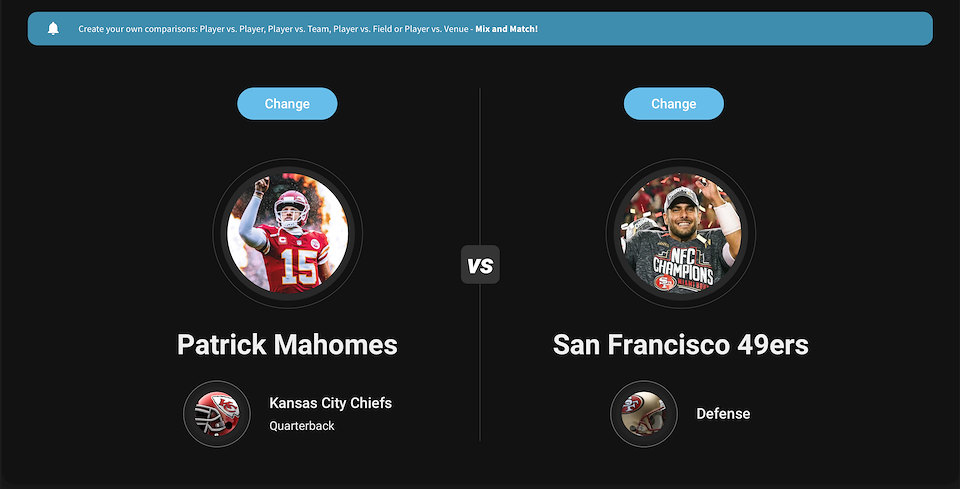This screenshot has width=960, height=489.
Task: Open Patrick Mahomes' circular profile photo
Action: click(x=288, y=233)
